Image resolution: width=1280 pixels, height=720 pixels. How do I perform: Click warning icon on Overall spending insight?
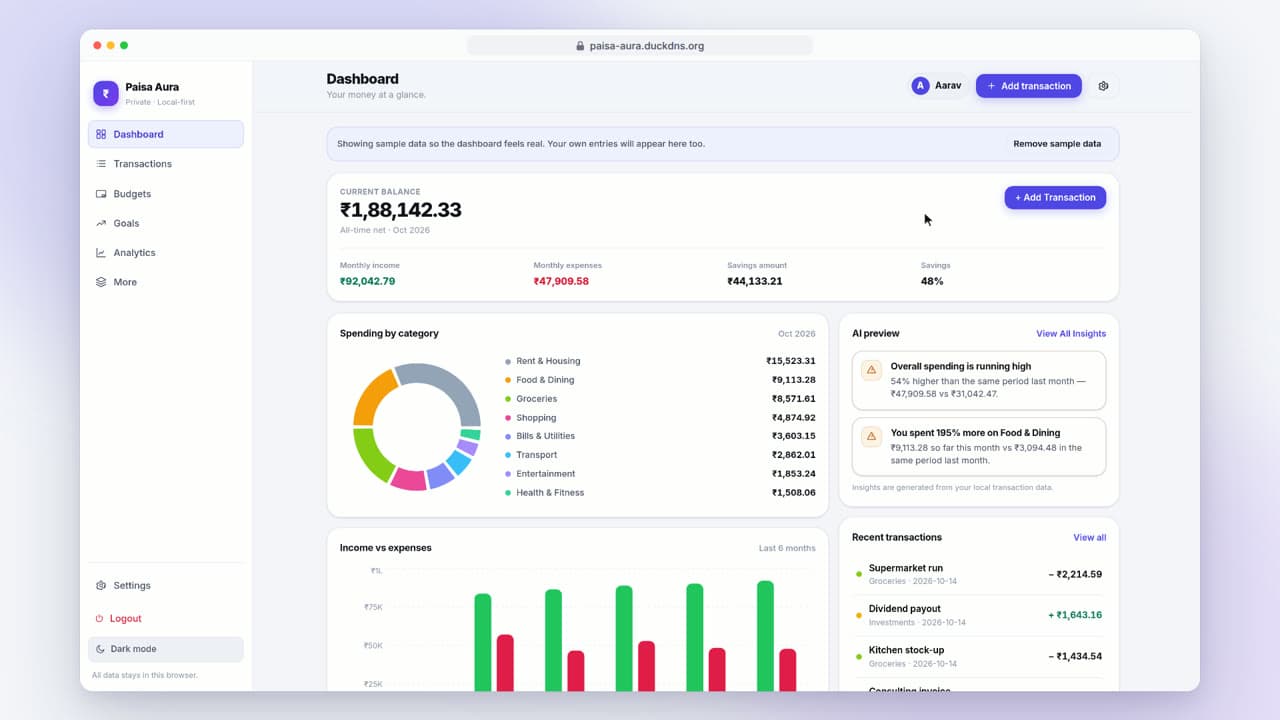point(871,370)
